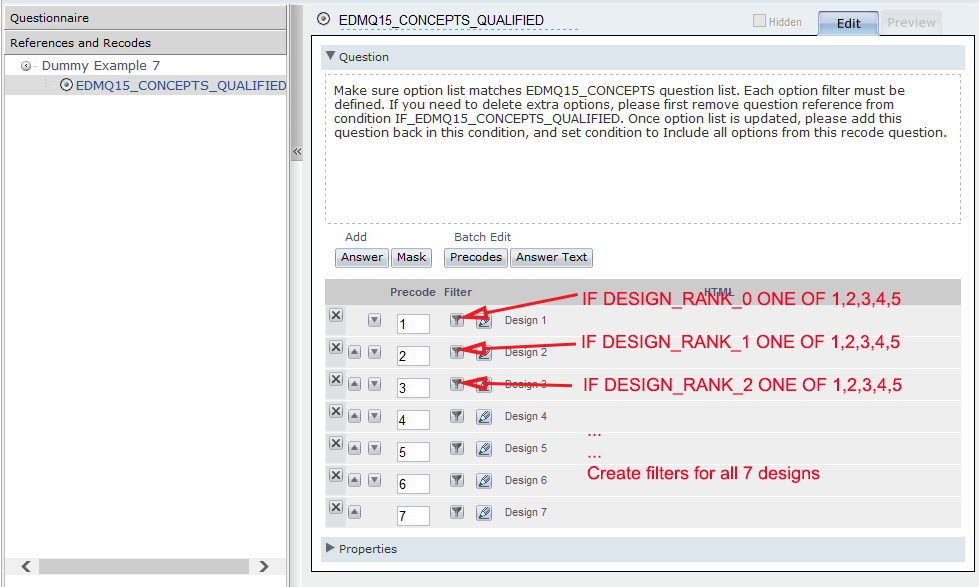
Task: Move Design 3 down with arrow icon
Action: (375, 384)
